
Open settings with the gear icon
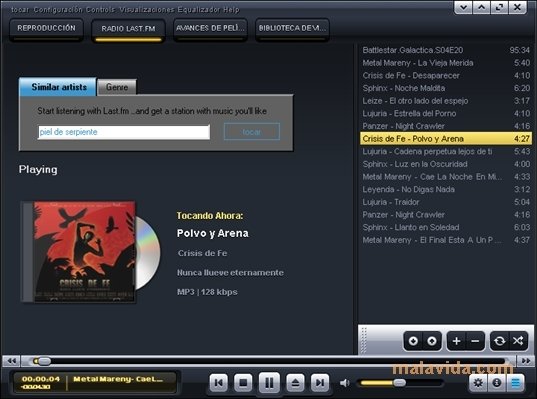coord(478,382)
